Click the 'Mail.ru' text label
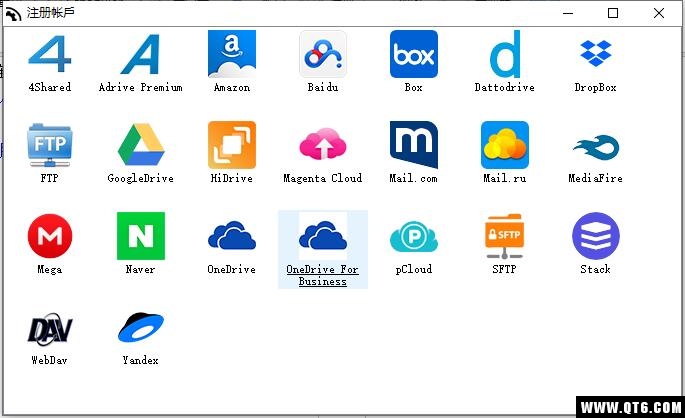The height and width of the screenshot is (418, 685). pos(505,178)
